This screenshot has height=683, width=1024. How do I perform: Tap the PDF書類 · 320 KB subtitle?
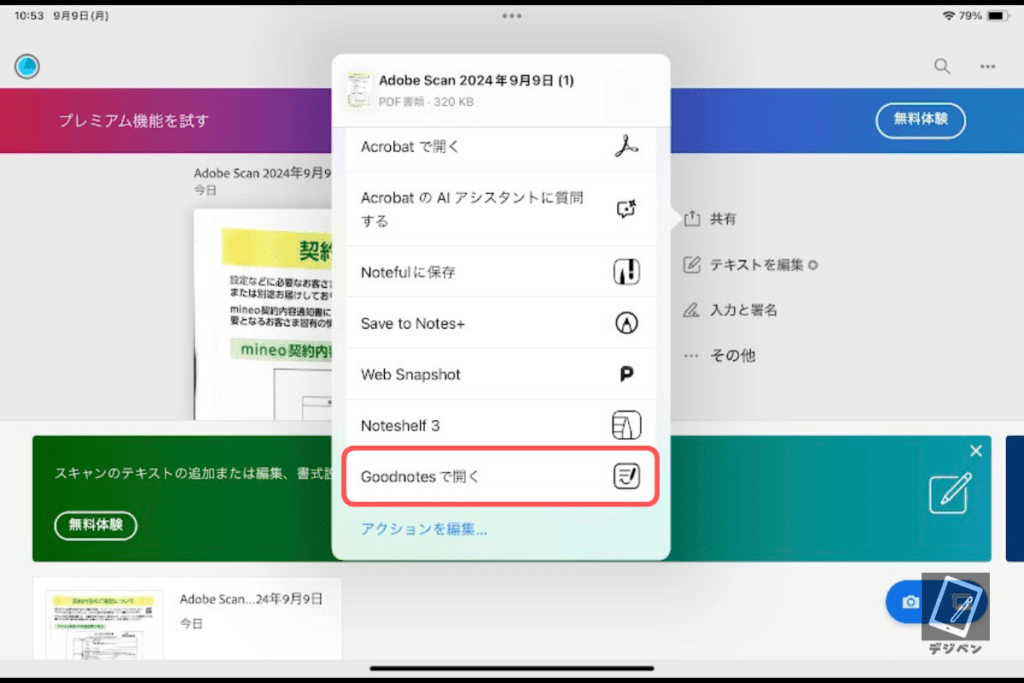(x=426, y=102)
